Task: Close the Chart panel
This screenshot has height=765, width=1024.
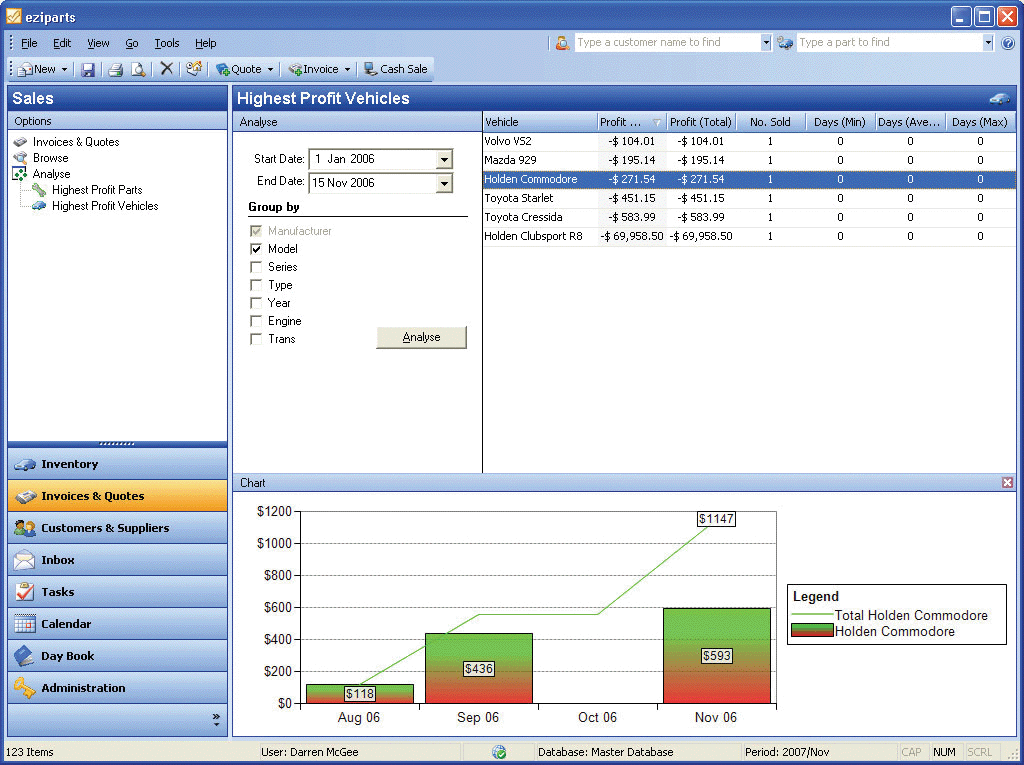Action: pos(1008,483)
